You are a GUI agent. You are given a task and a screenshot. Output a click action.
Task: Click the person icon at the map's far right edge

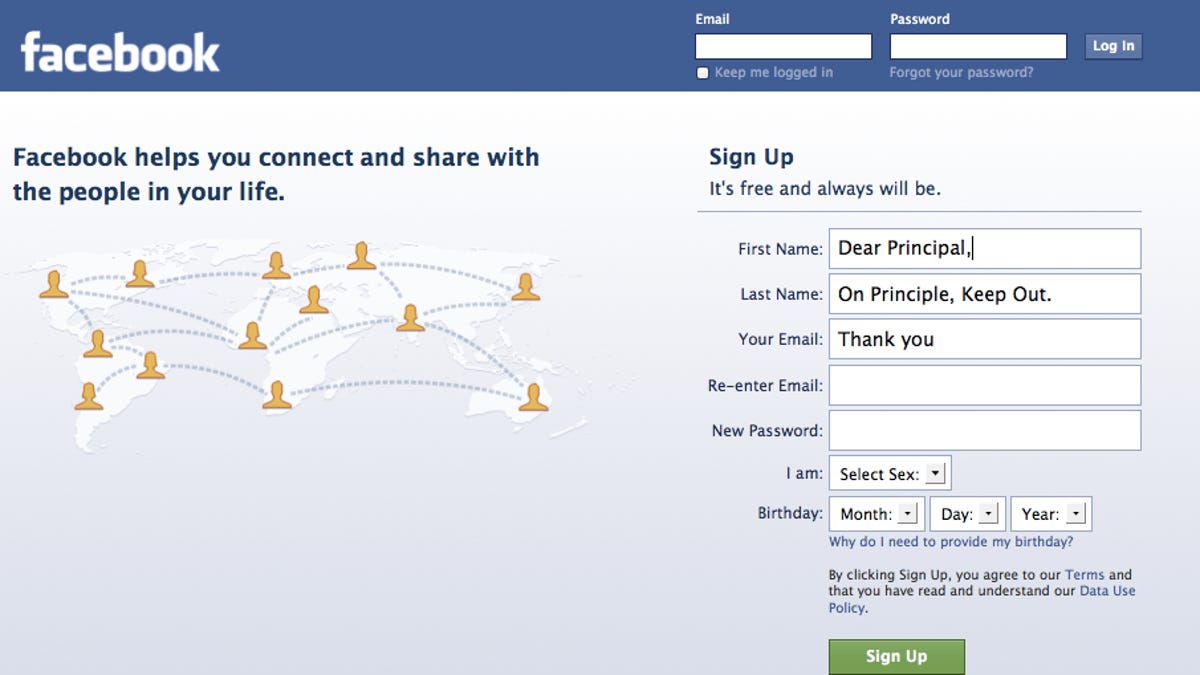(525, 287)
